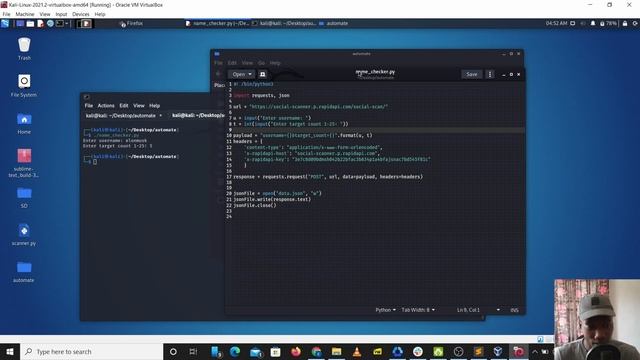The image size is (640, 360).
Task: Open the web browser launcher in Kali panel
Action: (x=50, y=23)
